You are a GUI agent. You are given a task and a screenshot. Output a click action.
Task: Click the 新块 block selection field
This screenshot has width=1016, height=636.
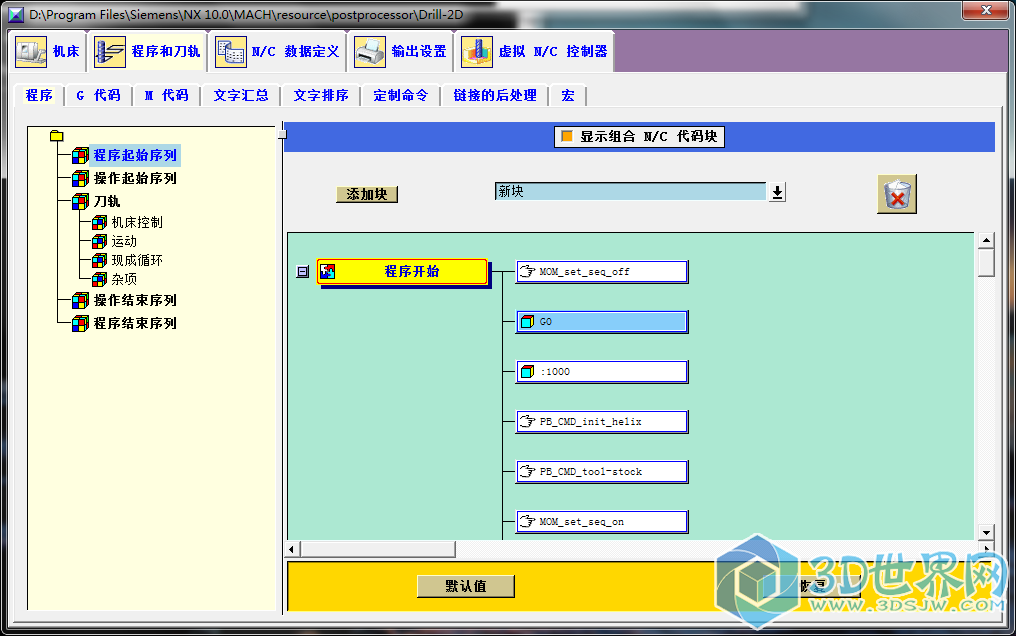[630, 191]
